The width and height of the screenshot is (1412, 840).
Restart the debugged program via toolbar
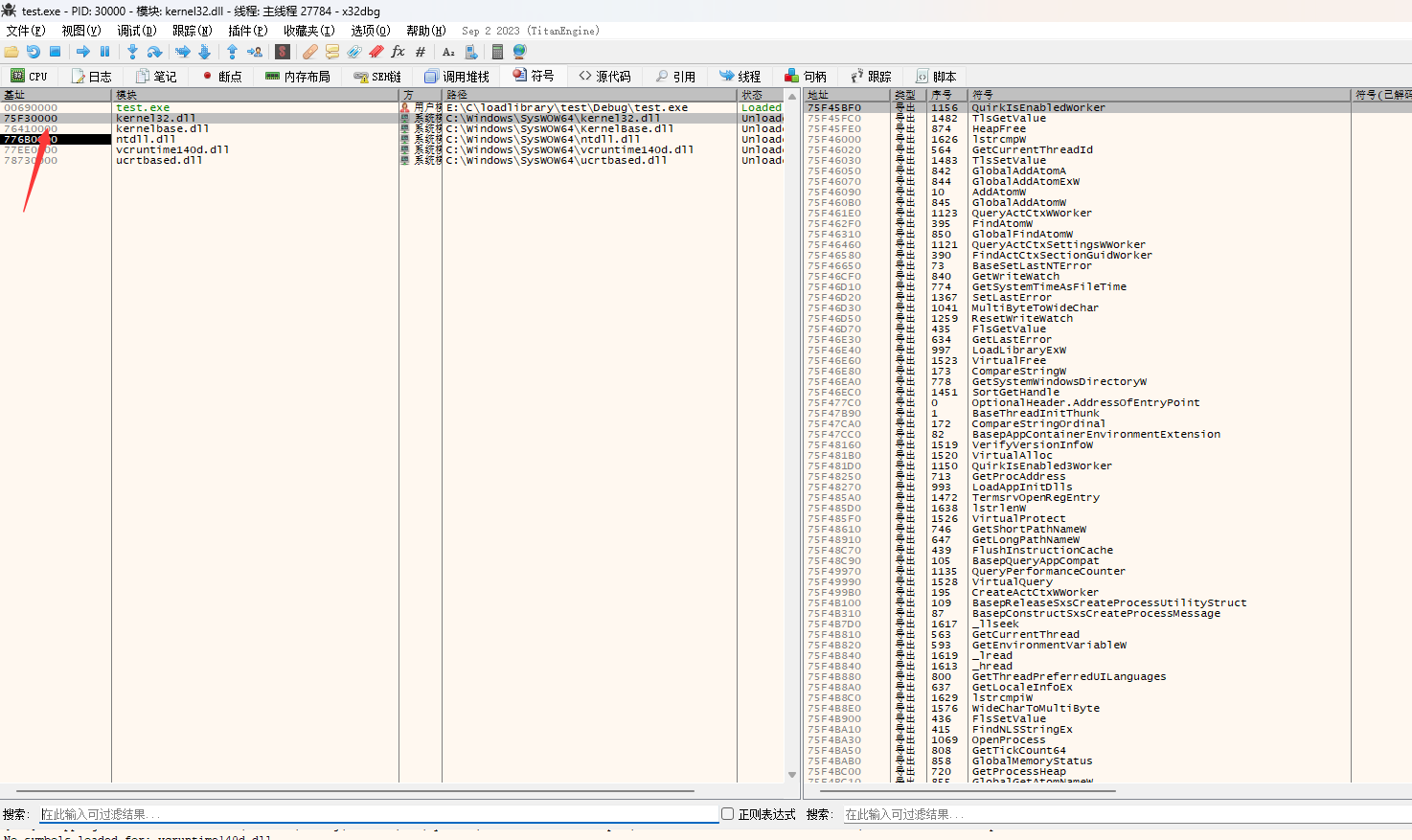[34, 52]
